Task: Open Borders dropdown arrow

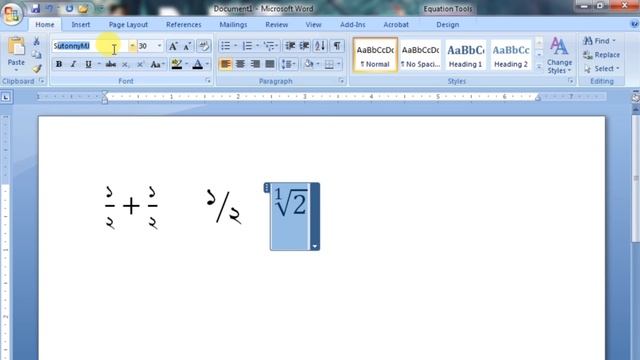Action: [339, 64]
